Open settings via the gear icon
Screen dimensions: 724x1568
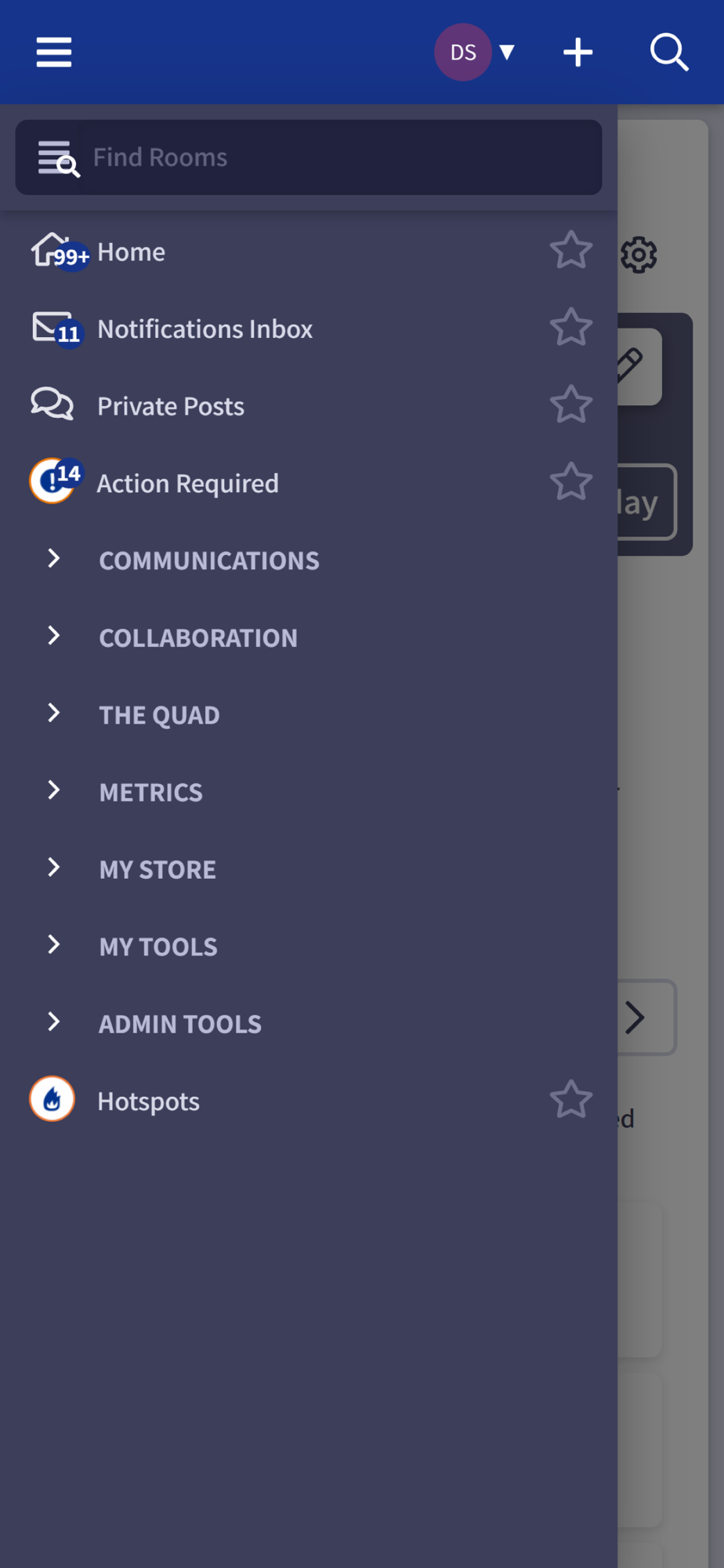pos(639,255)
